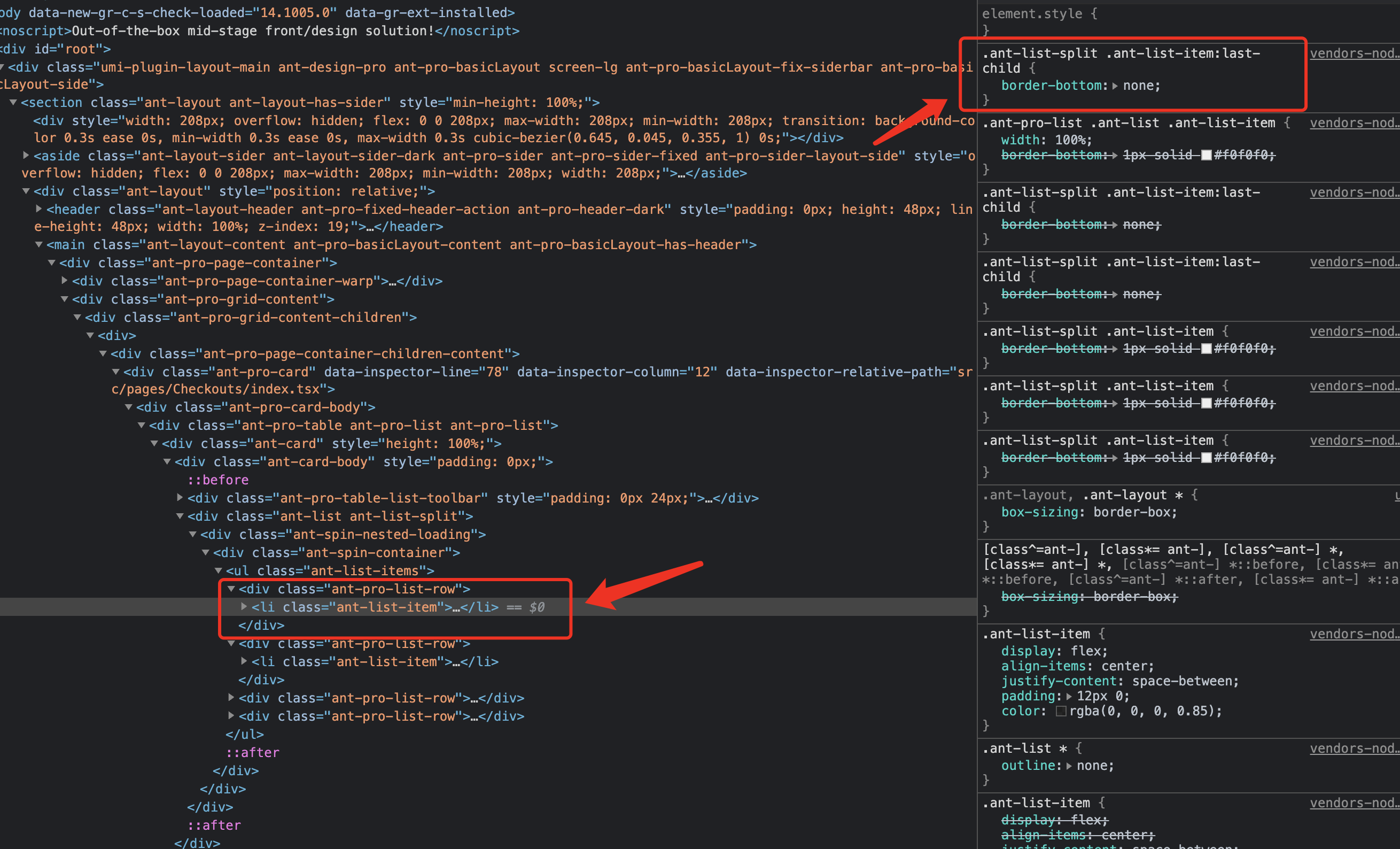The width and height of the screenshot is (1400, 849).
Task: Expand the <header> ant-layout-header node
Action: (38, 209)
